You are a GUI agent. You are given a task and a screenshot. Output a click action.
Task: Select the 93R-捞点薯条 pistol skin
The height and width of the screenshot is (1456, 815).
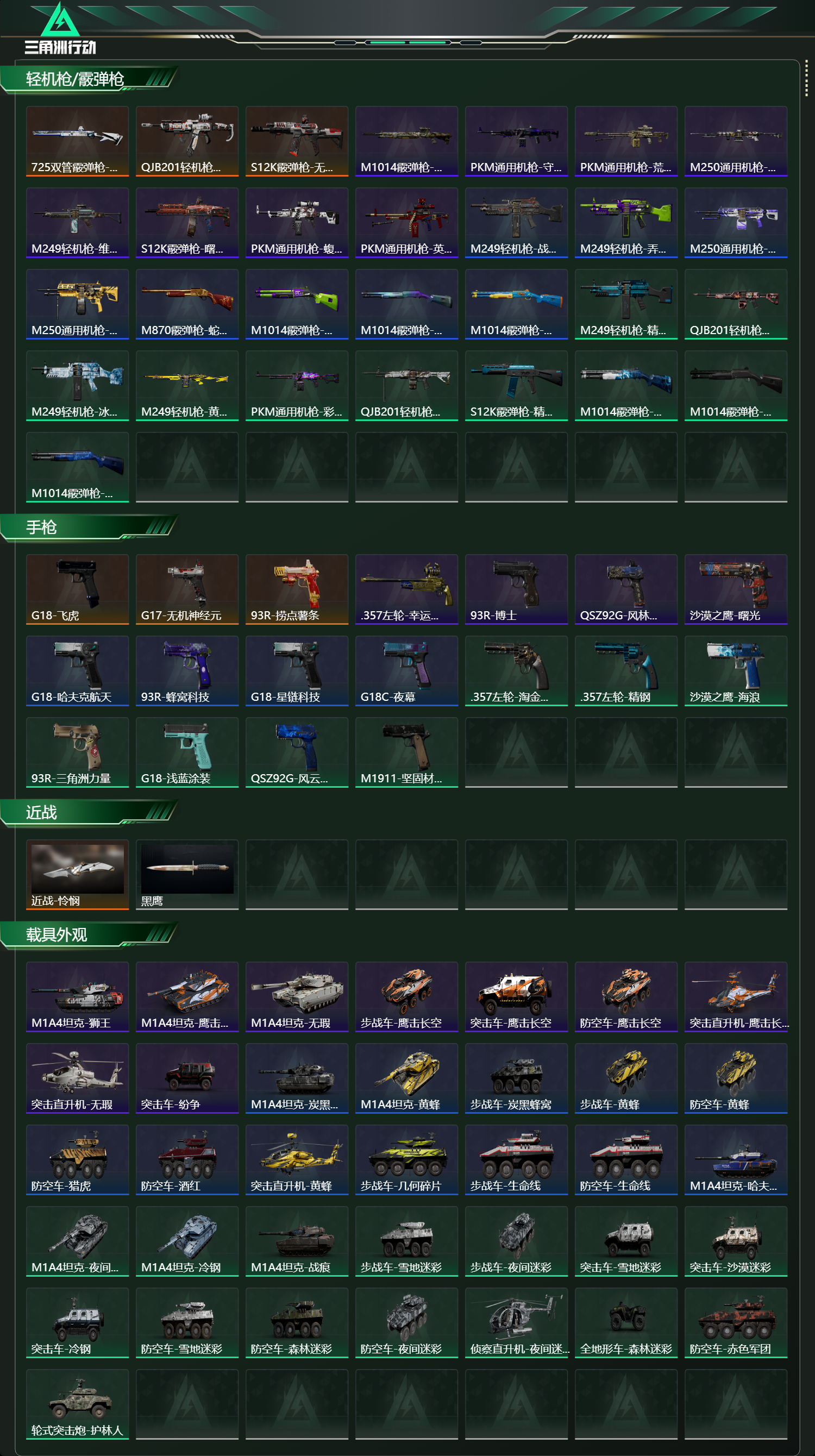click(297, 589)
